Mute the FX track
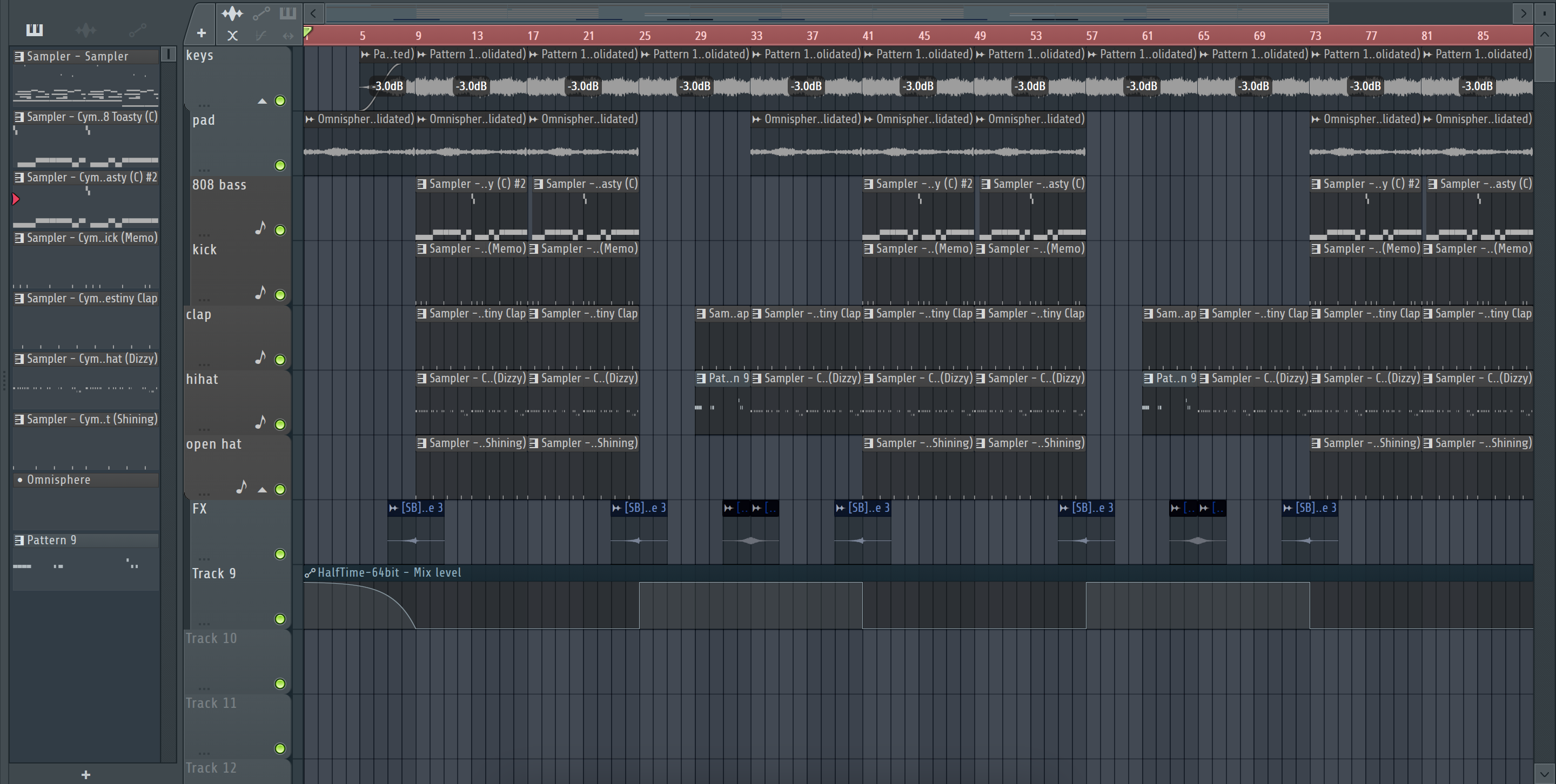The image size is (1556, 784). (x=280, y=554)
